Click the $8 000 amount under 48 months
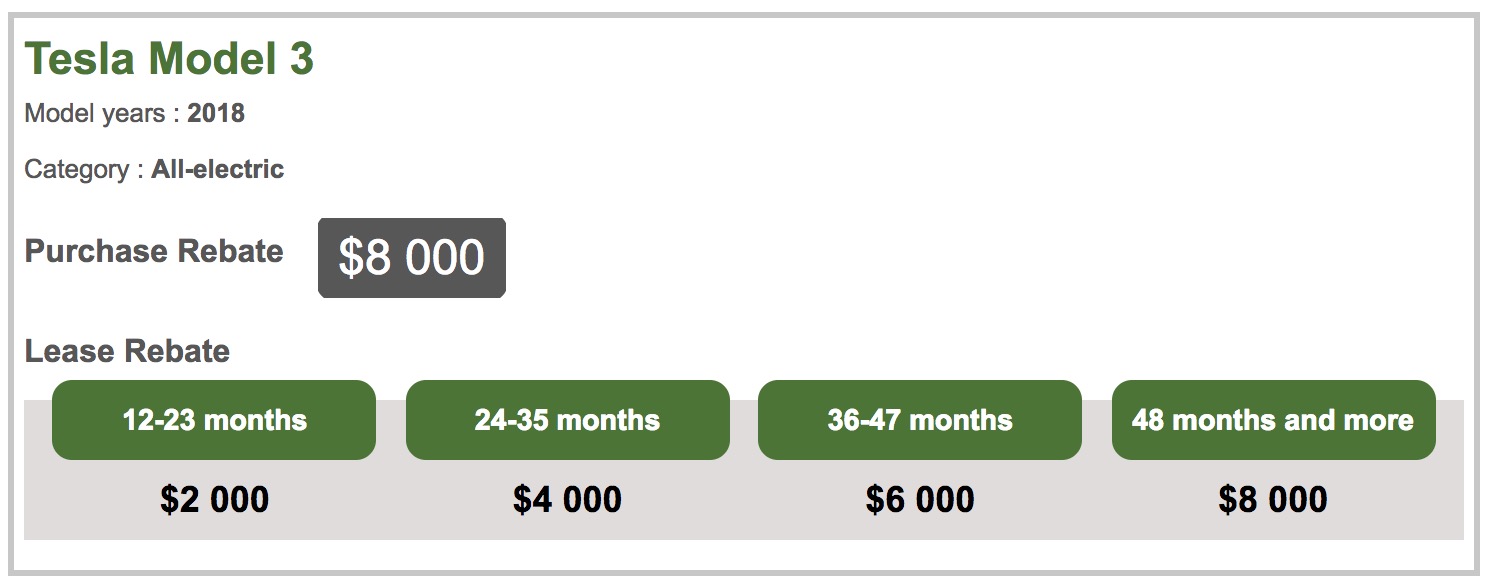This screenshot has width=1492, height=584. click(1273, 499)
